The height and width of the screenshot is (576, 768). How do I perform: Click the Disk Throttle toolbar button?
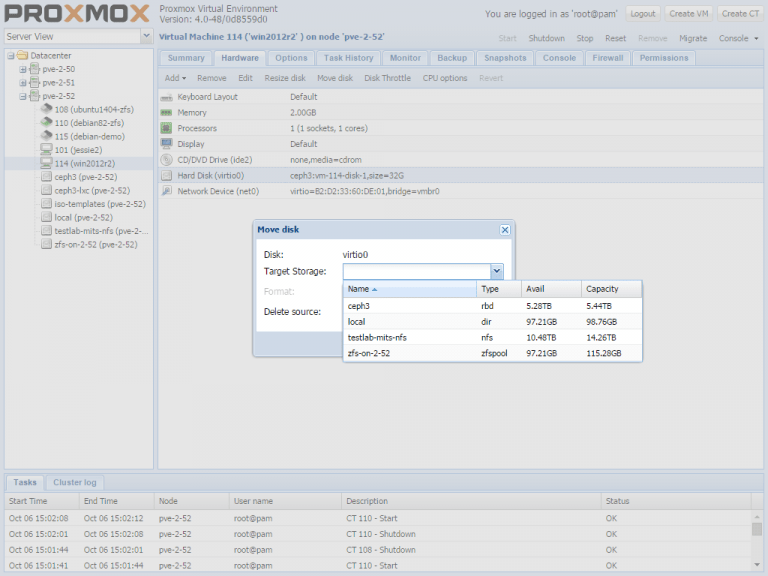click(x=387, y=78)
